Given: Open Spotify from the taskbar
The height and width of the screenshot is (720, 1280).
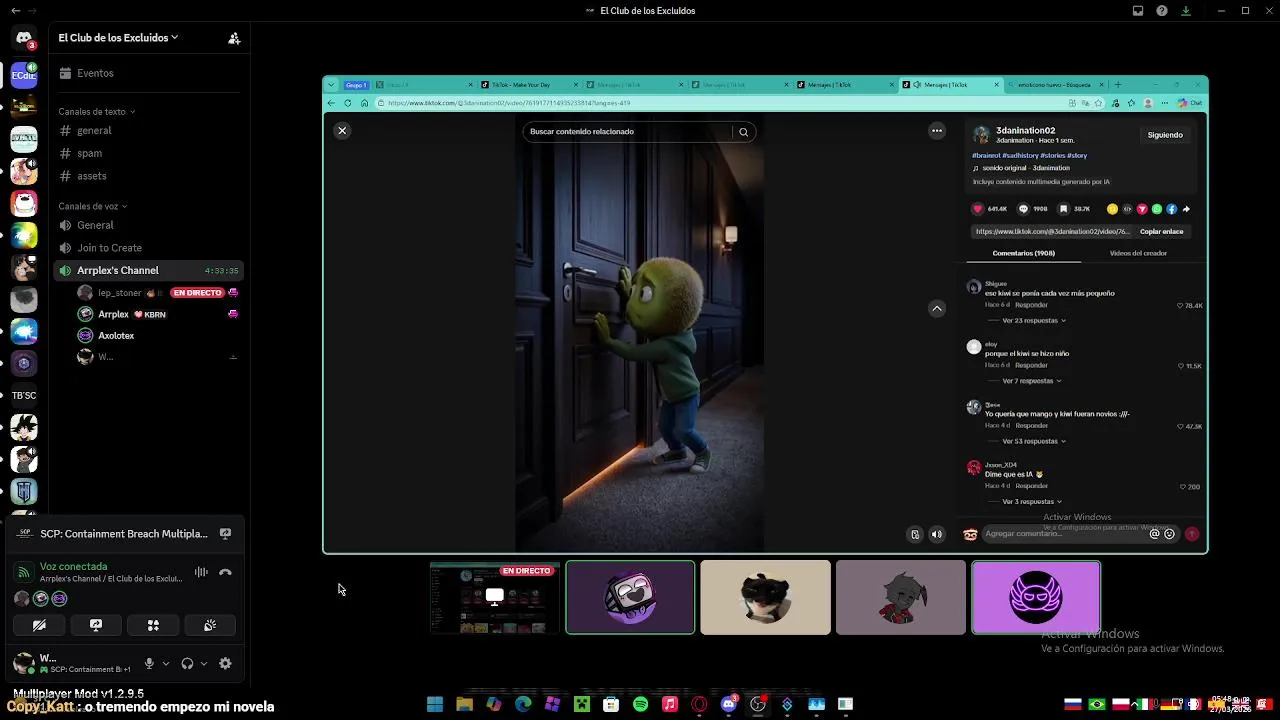Looking at the screenshot, I should (x=641, y=705).
